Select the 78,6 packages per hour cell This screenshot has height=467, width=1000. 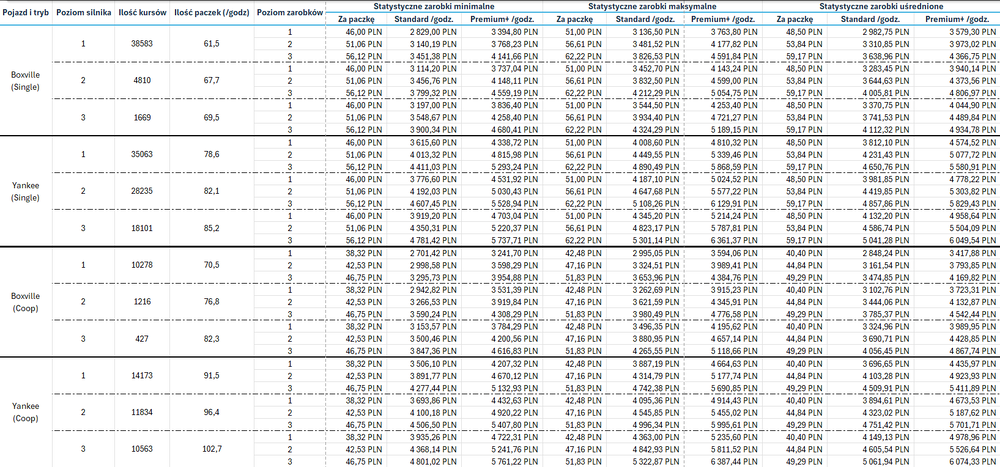tap(211, 154)
